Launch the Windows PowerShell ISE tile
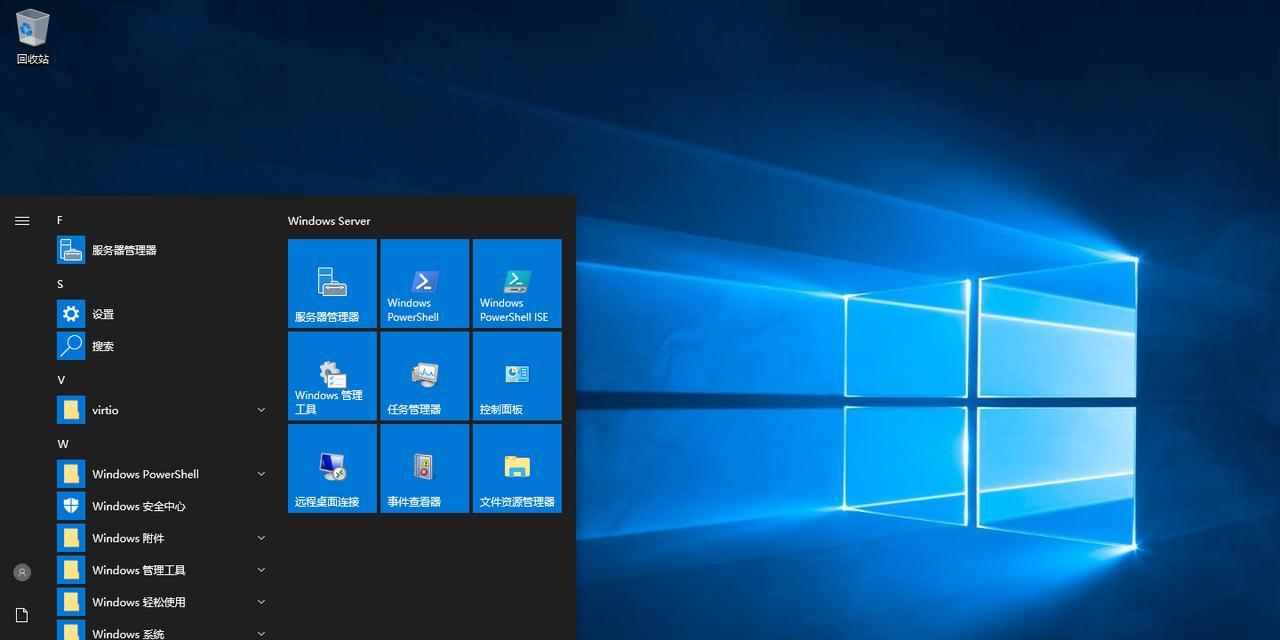Screen dimensions: 1280x640 point(517,283)
